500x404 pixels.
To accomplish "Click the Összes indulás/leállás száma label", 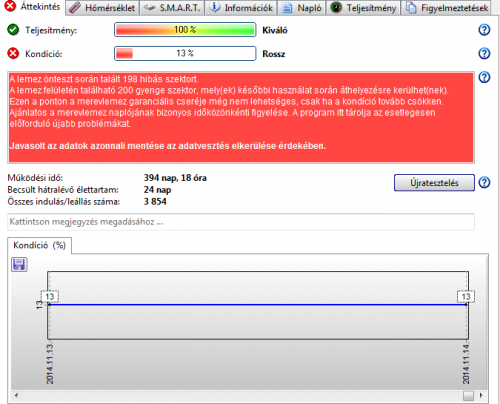I will click(x=64, y=202).
